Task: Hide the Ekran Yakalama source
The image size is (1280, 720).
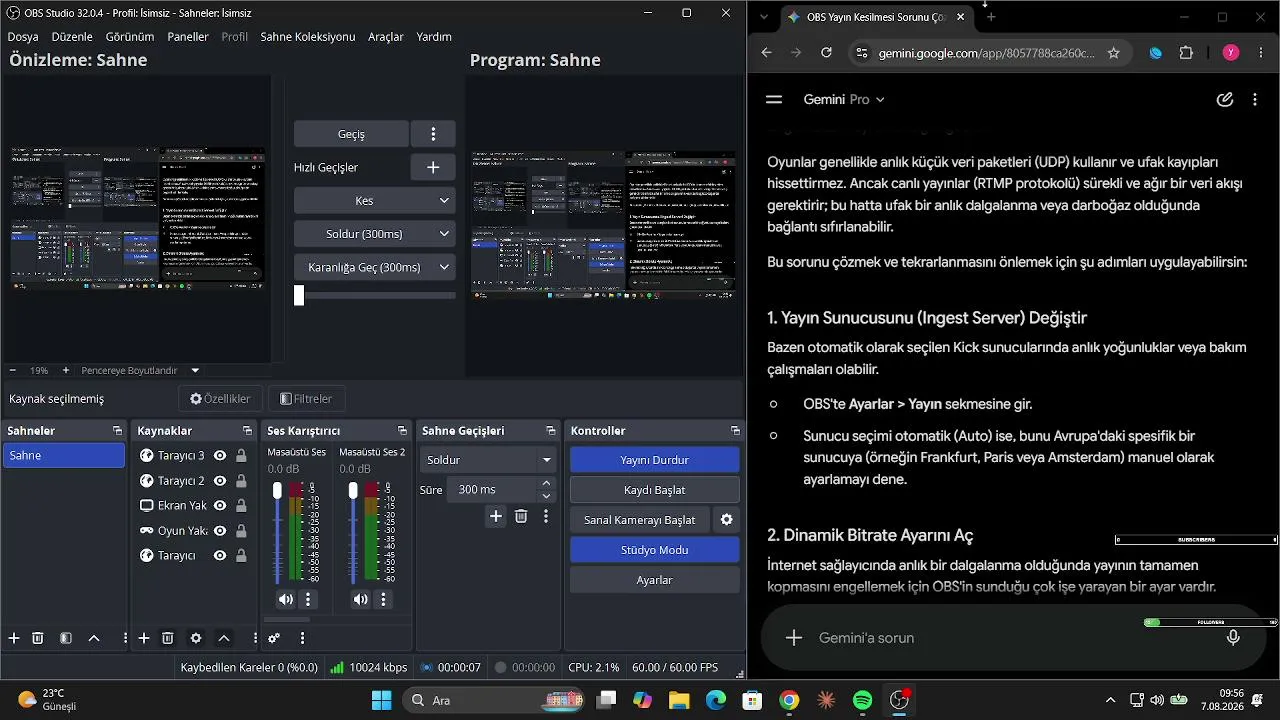Action: [x=220, y=506]
